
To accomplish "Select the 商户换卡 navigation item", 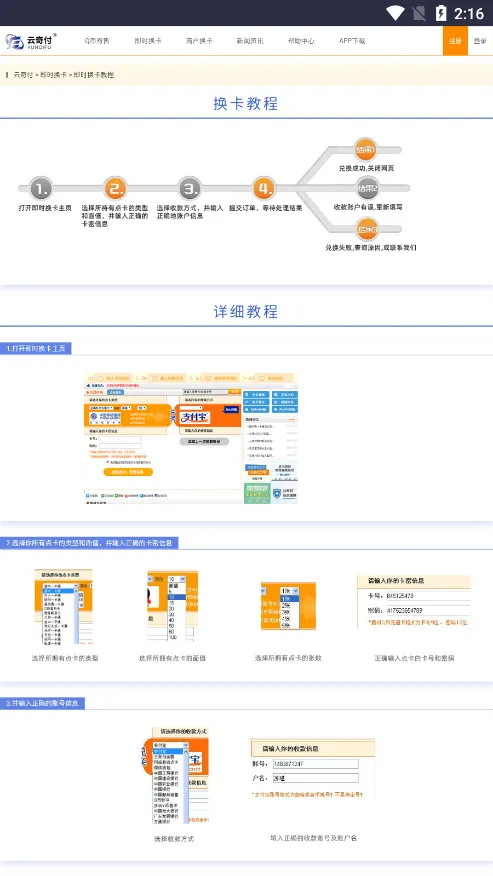I will tap(199, 41).
